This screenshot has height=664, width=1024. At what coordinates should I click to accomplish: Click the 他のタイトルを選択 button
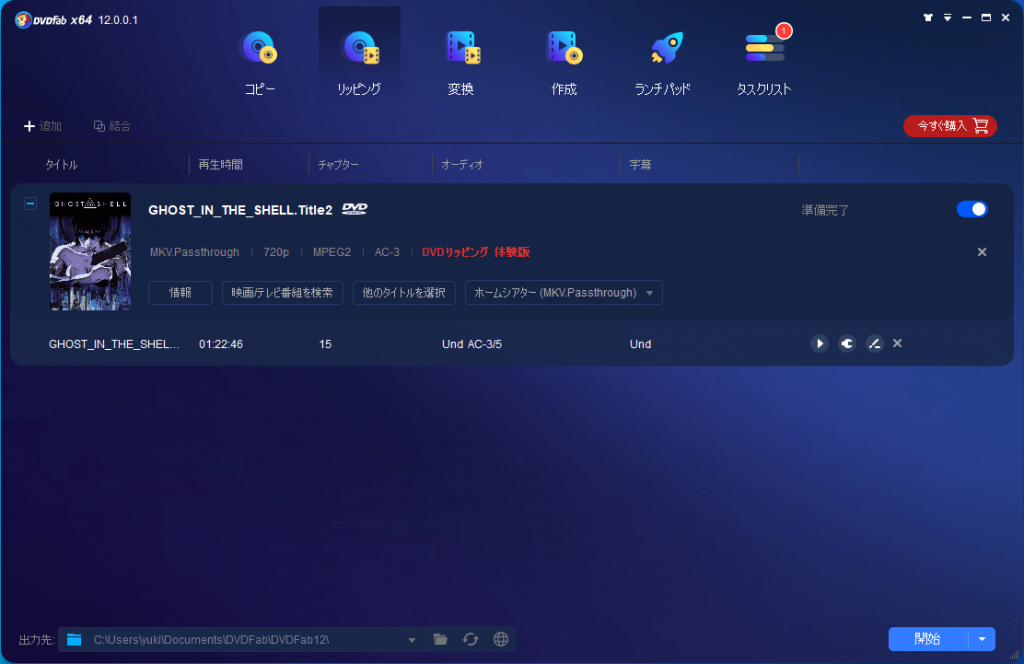pyautogui.click(x=404, y=293)
